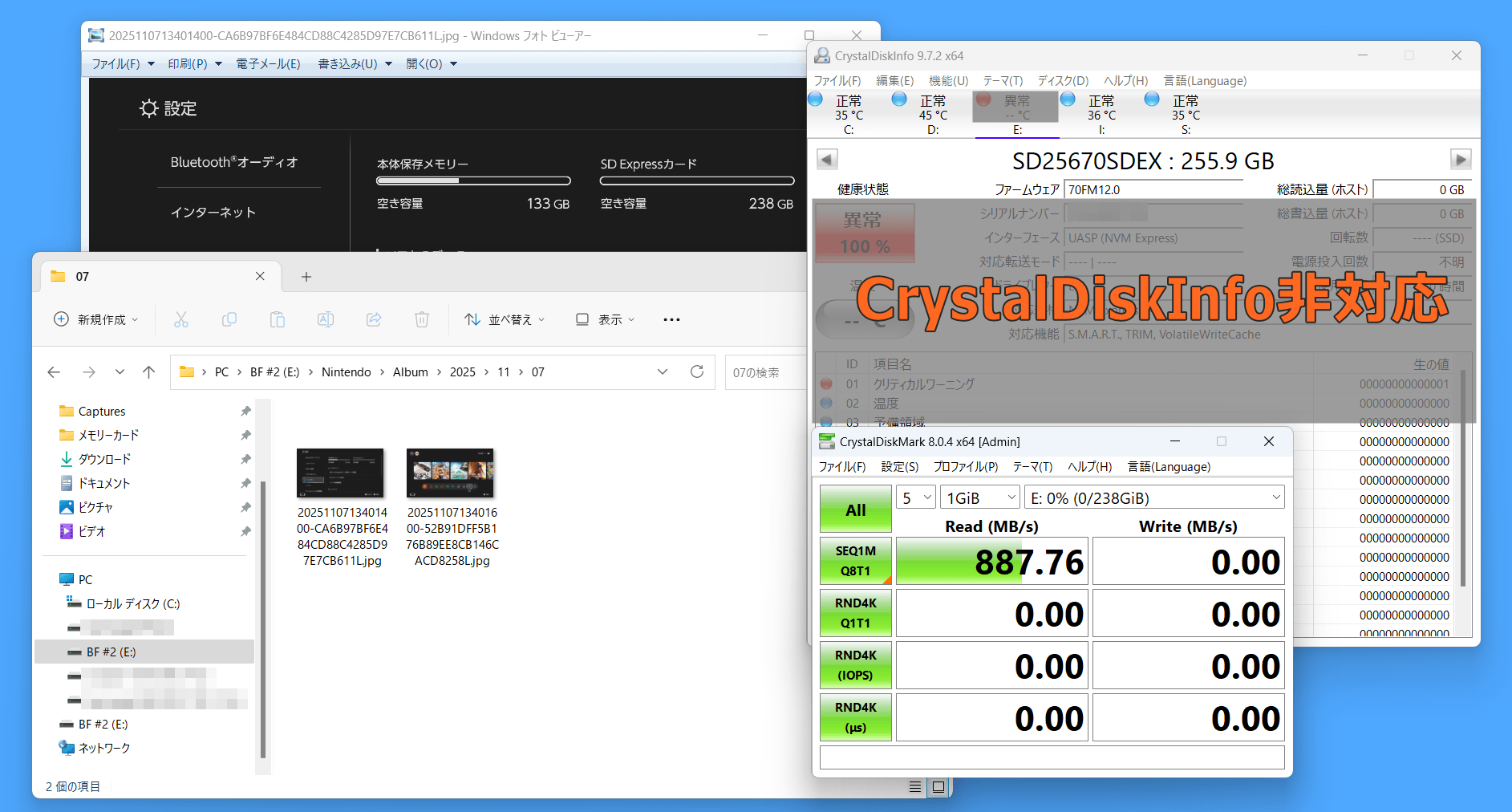Click the Delete trash can icon
The image size is (1512, 812).
tap(421, 319)
